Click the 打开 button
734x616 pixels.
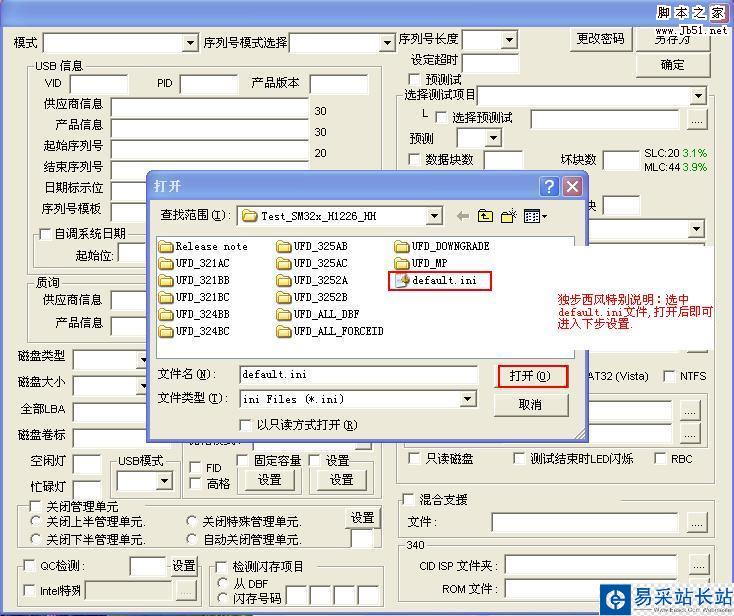532,376
